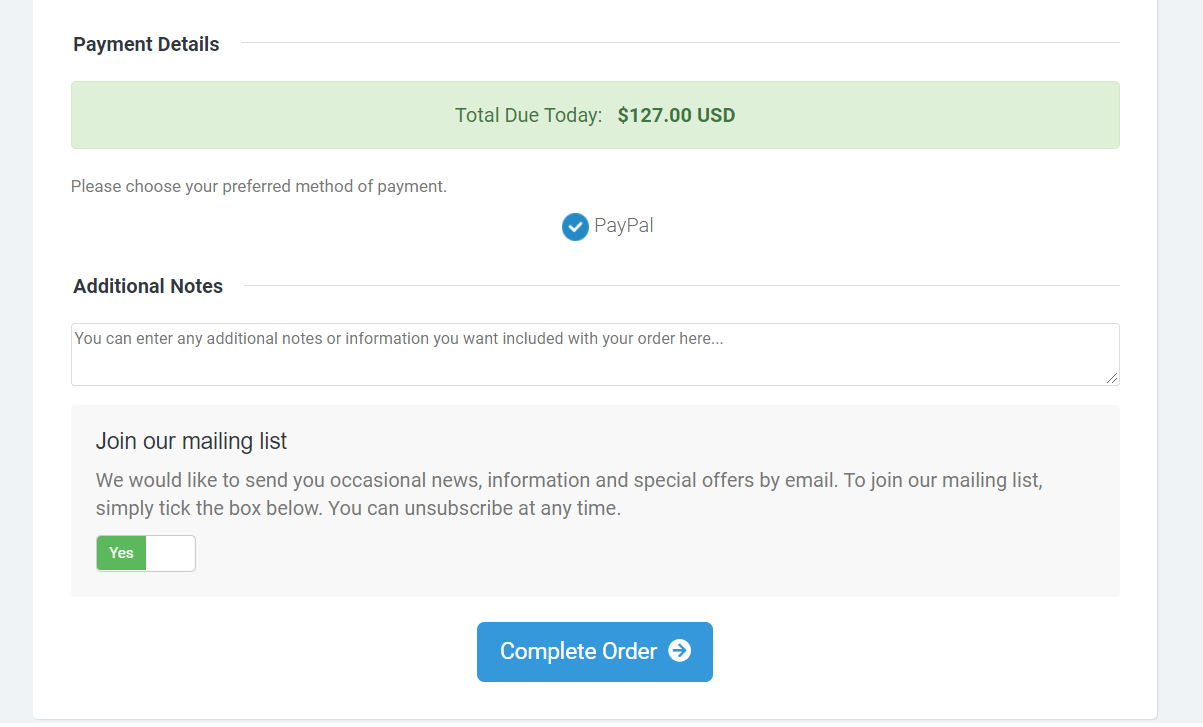The image size is (1203, 727).
Task: Click the $127.00 USD total amount
Action: click(x=676, y=115)
